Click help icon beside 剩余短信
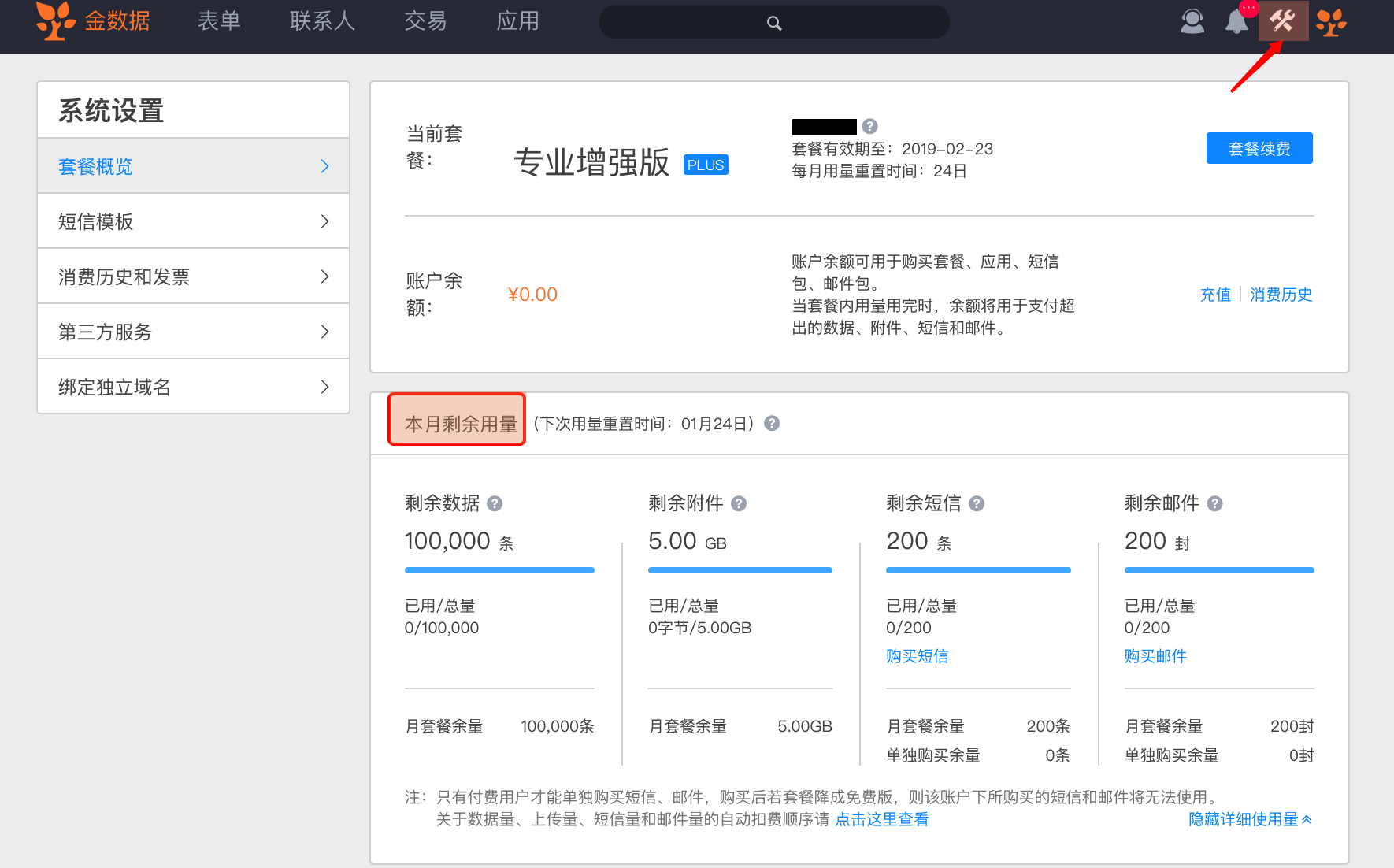Screen dimensions: 1394x868 click(x=977, y=503)
